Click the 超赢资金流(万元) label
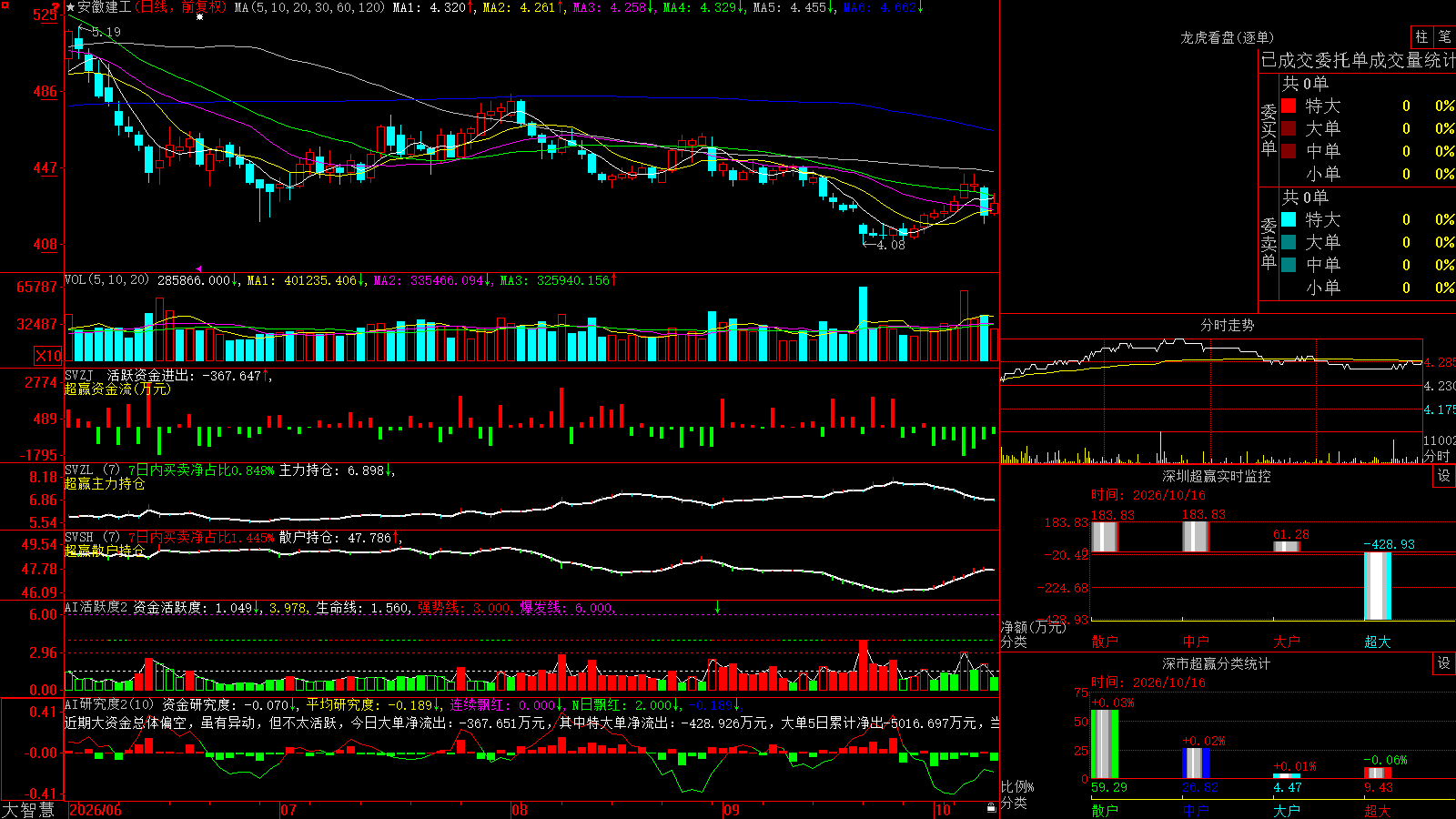Screen dimensions: 1456x819 [116, 389]
